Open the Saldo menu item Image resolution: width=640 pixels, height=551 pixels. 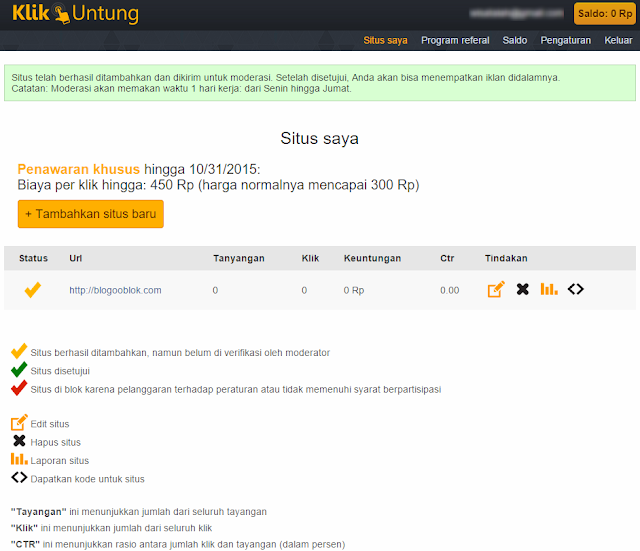(x=515, y=40)
